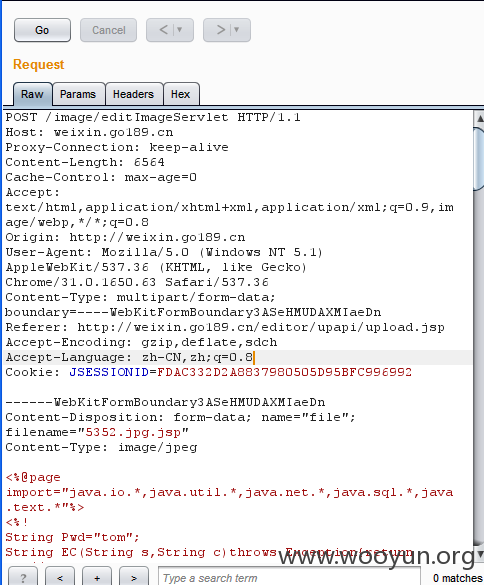Viewport: 484px width, 585px height.
Task: Open the Headers tab
Action: (x=134, y=94)
